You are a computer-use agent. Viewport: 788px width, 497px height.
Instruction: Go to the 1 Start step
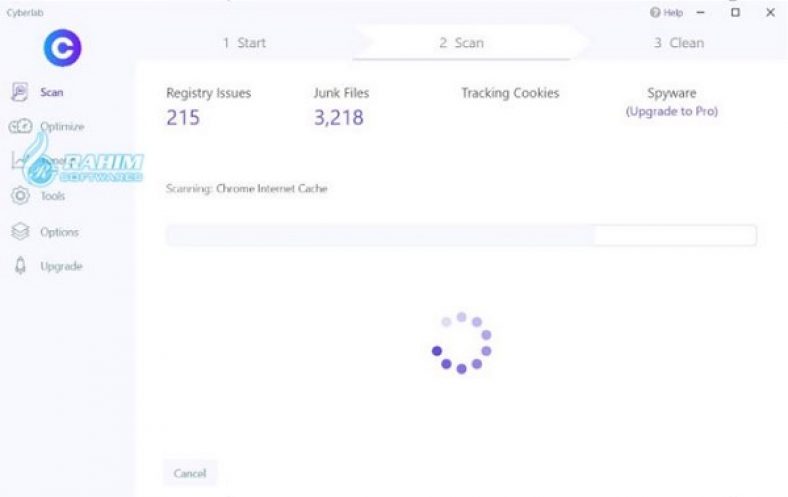tap(244, 43)
